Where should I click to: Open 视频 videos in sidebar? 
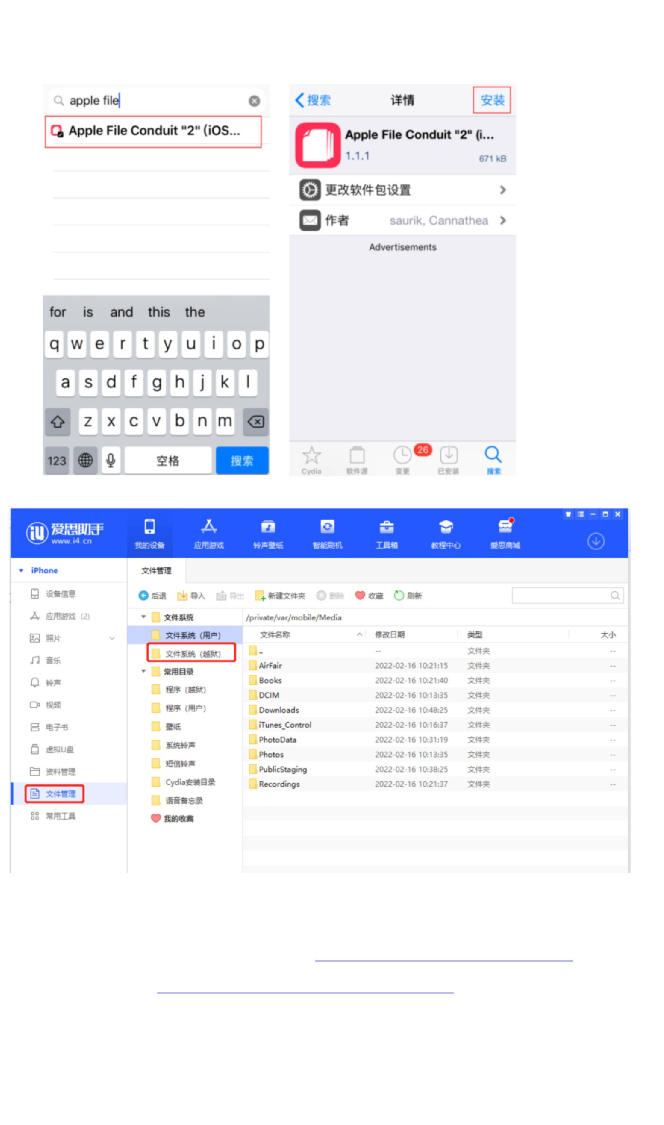[46, 705]
